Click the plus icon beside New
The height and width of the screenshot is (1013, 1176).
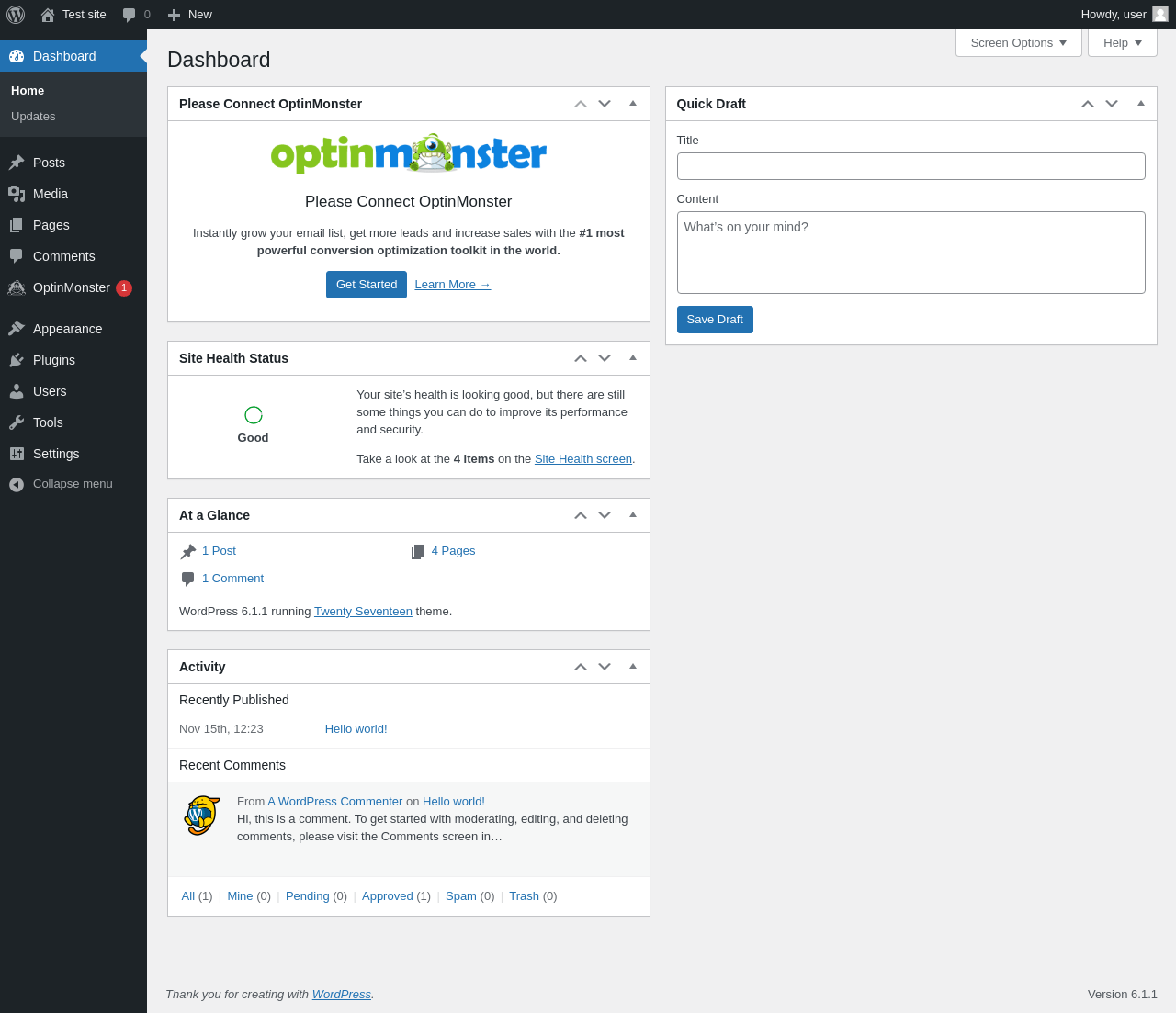(174, 15)
